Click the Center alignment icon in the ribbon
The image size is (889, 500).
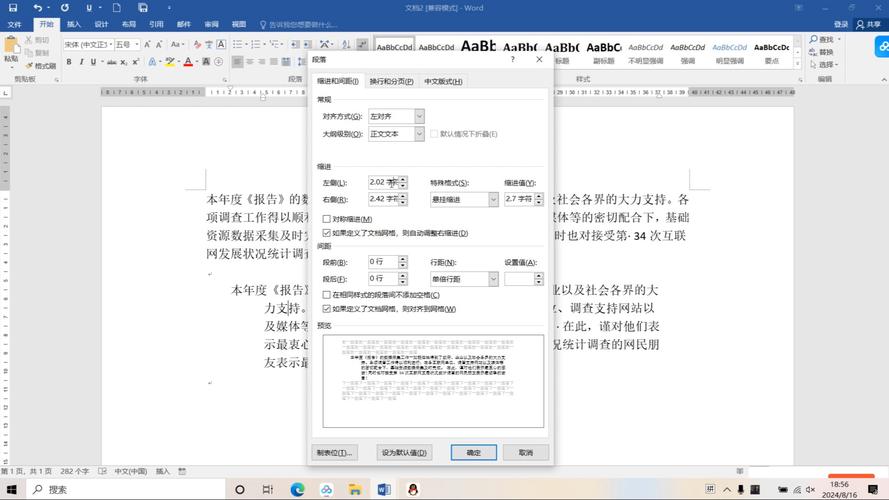(x=249, y=62)
